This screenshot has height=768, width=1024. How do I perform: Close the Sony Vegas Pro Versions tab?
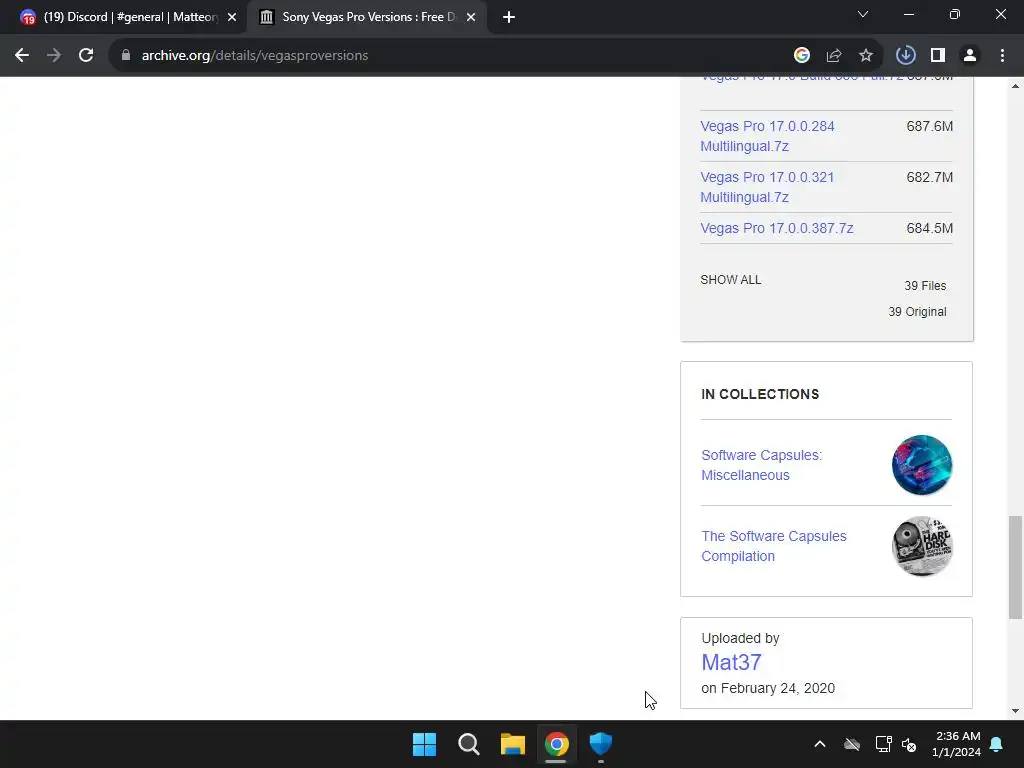[x=471, y=17]
